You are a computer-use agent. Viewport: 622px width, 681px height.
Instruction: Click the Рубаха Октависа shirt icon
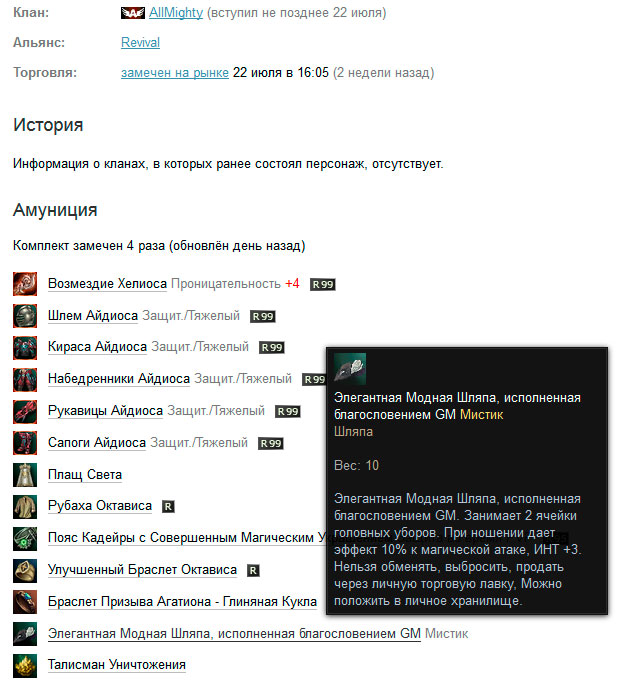pos(25,507)
